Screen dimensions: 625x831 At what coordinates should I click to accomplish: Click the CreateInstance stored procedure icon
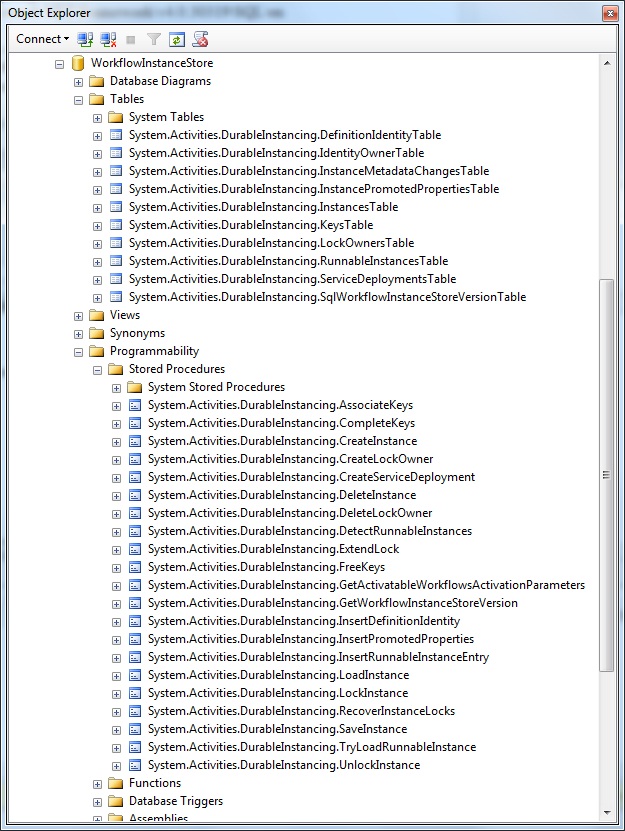click(x=135, y=442)
